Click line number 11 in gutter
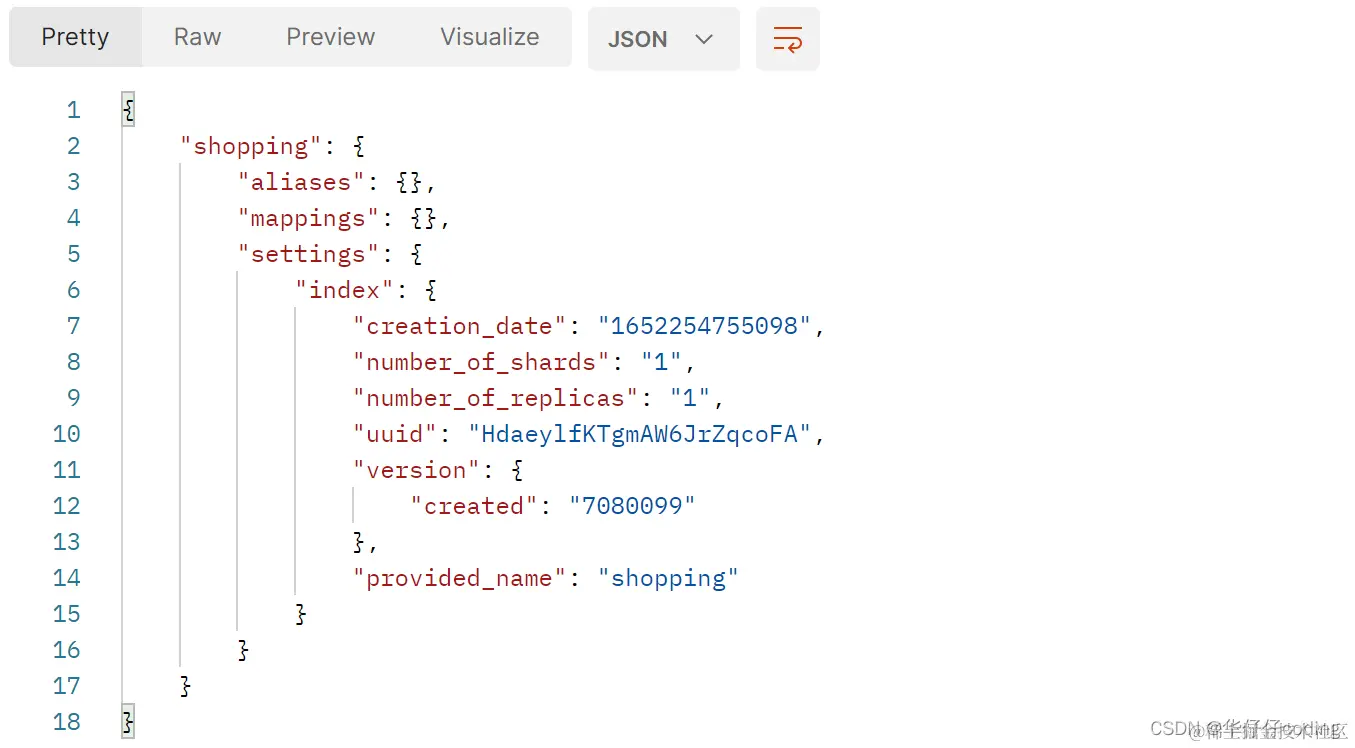Screen dimensions: 1355x748 [x=67, y=470]
